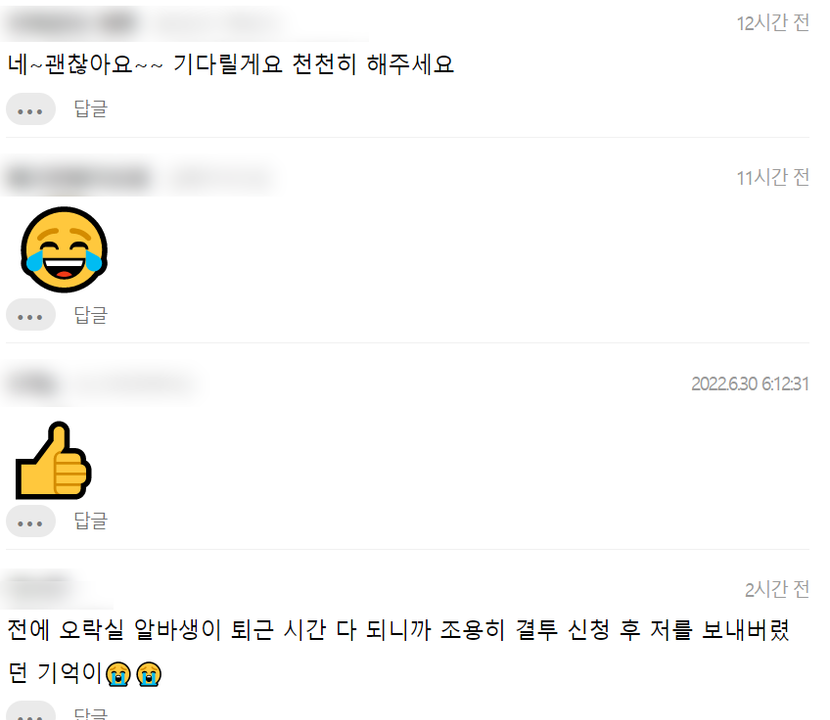Reply (답글) to the thumbs-up comment
Image resolution: width=830 pixels, height=720 pixels.
(x=91, y=521)
